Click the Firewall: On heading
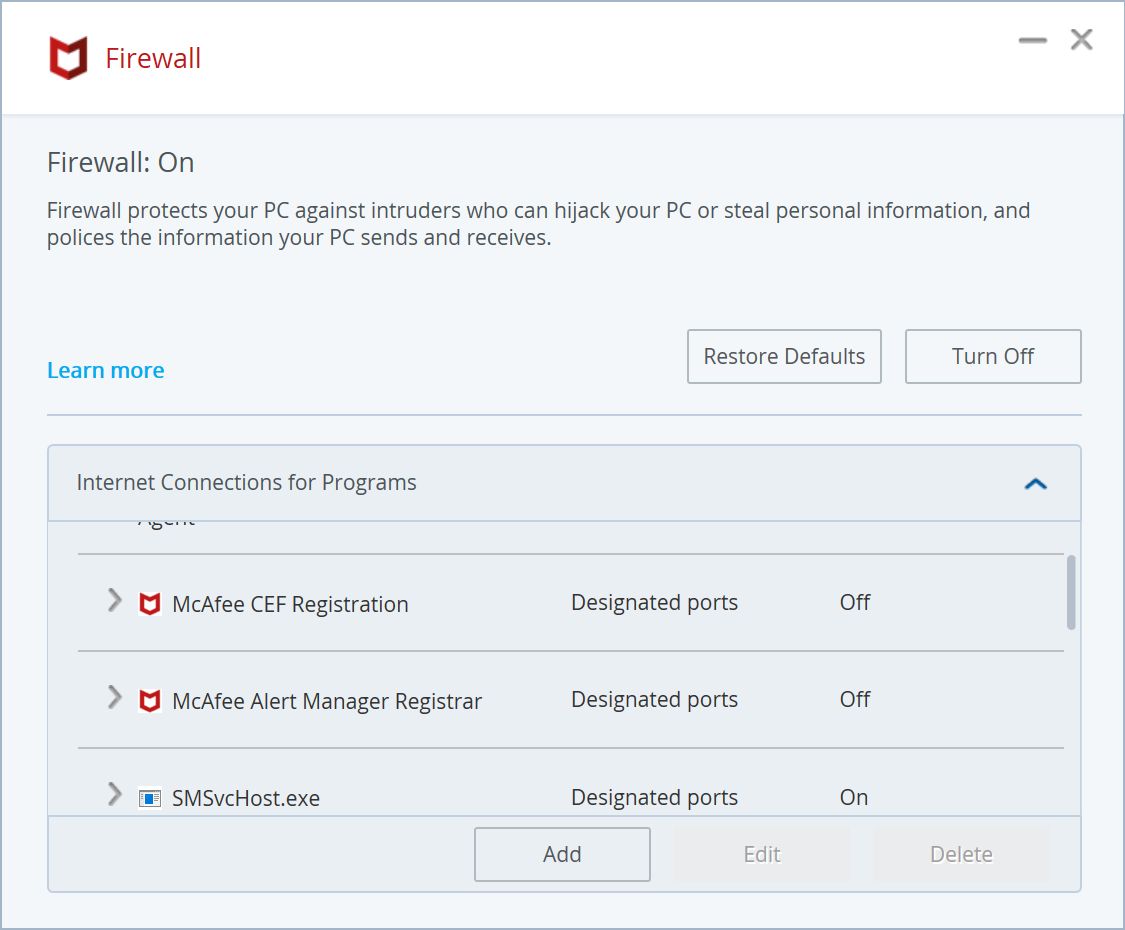This screenshot has height=930, width=1125. [121, 162]
